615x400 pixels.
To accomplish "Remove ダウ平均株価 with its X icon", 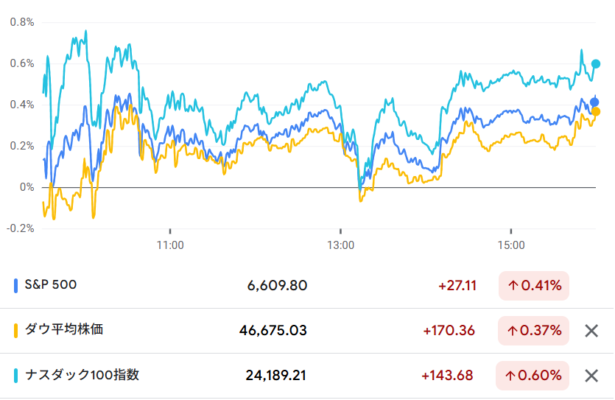I will coord(591,331).
